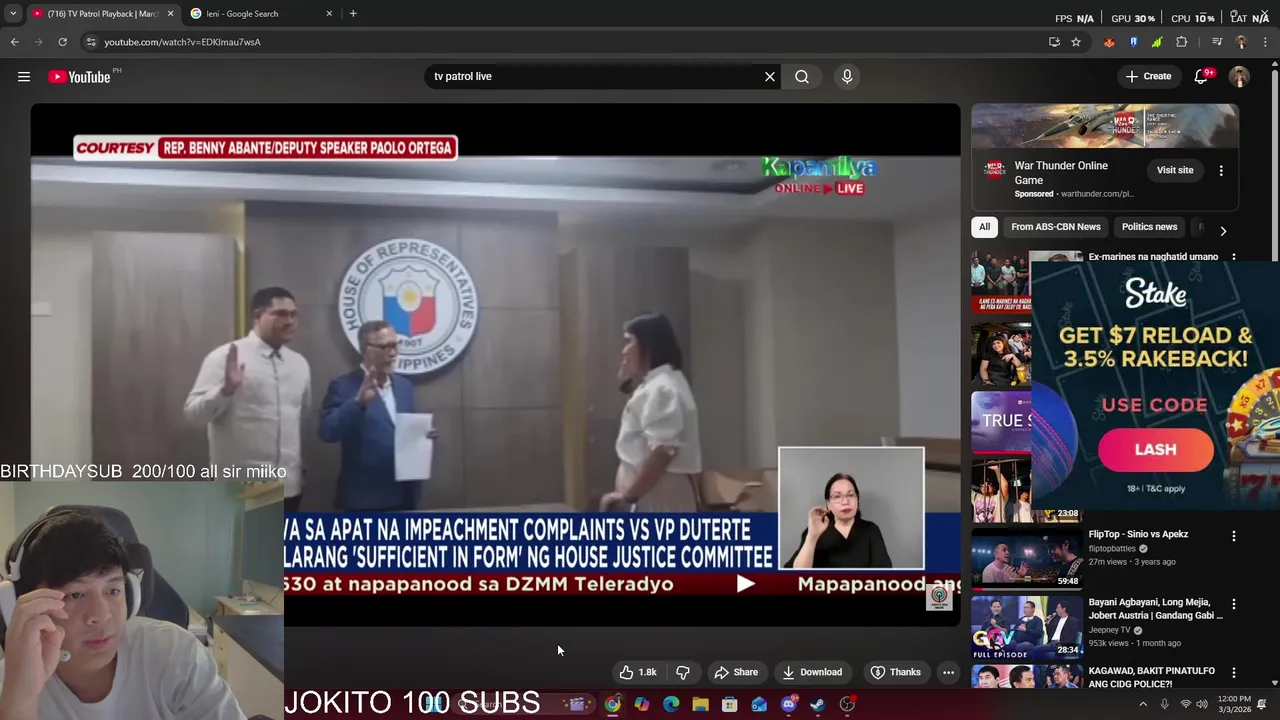The image size is (1280, 720).
Task: Click KAGAWAD, BAKIT PINATULFO video title
Action: [x=1151, y=677]
